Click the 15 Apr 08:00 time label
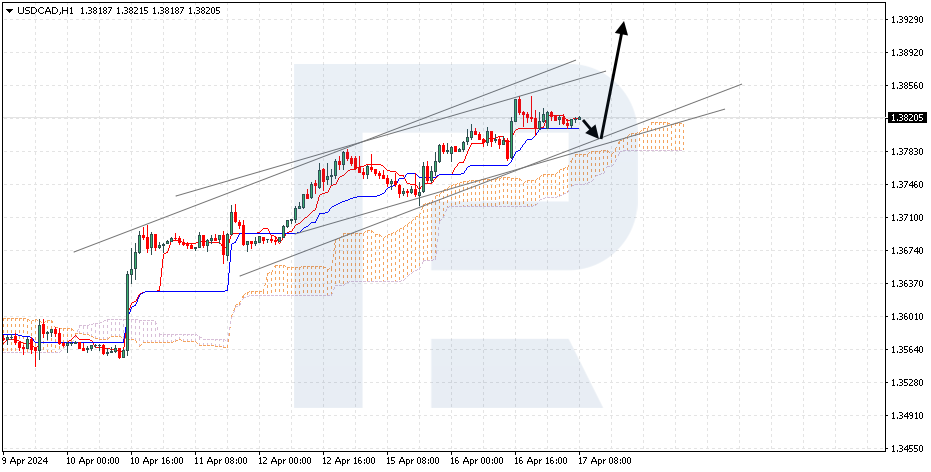Image resolution: width=931 pixels, height=472 pixels. [x=413, y=461]
